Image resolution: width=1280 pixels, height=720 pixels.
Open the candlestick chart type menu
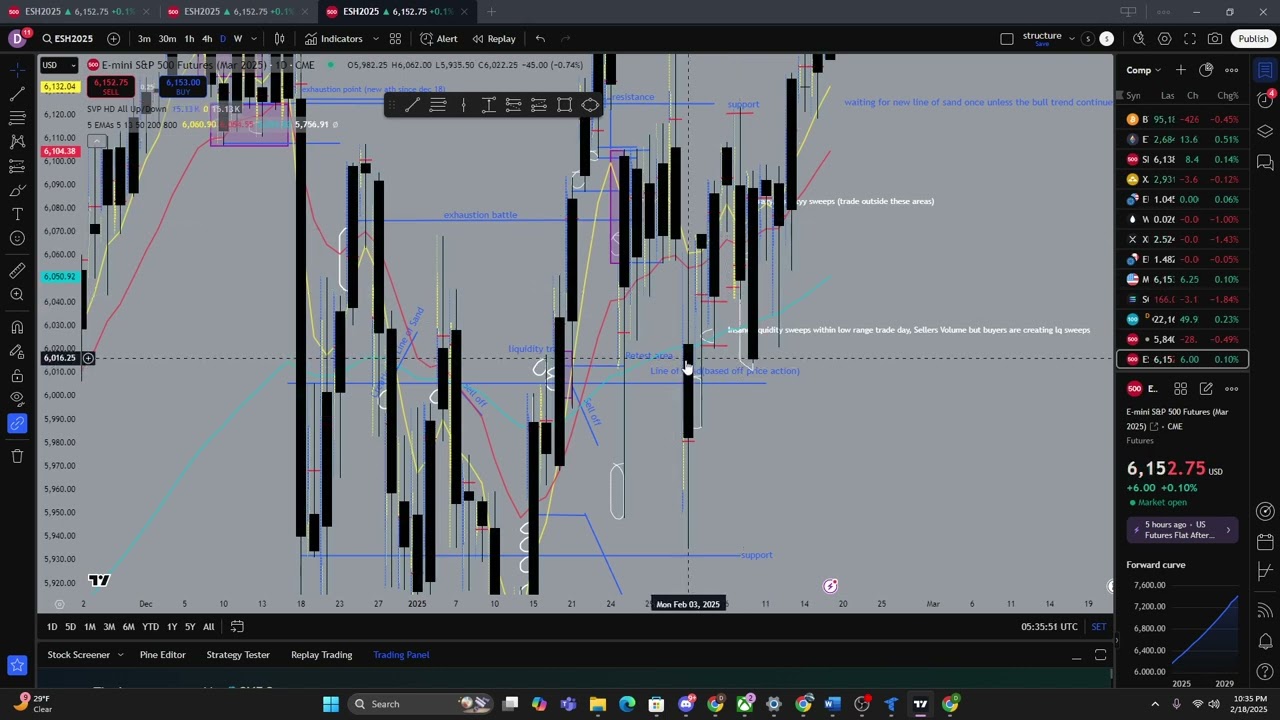coord(280,39)
